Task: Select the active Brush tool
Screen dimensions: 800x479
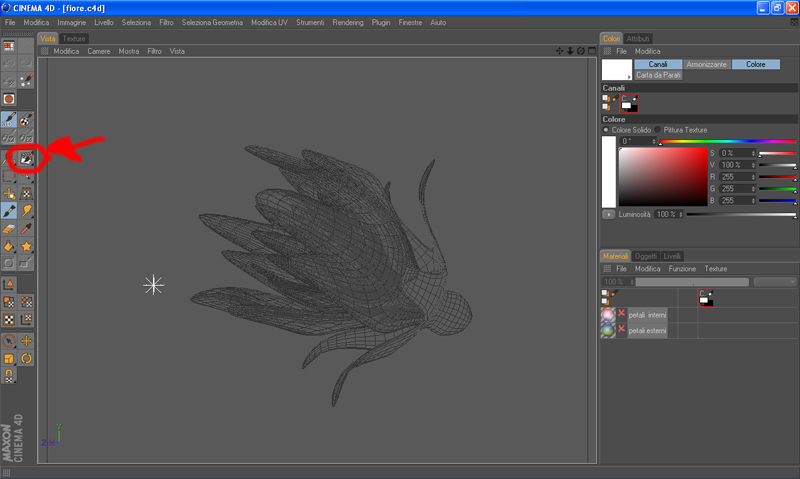Action: 9,211
